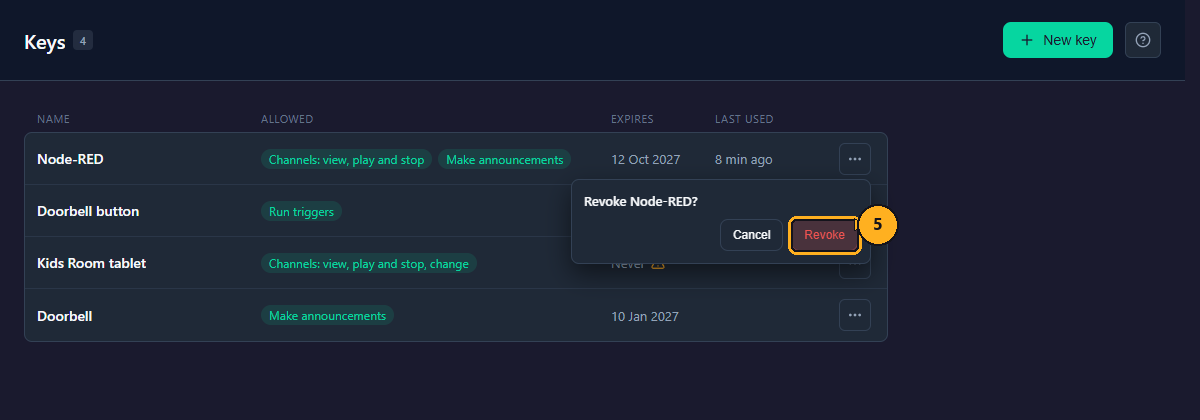Image resolution: width=1200 pixels, height=420 pixels.
Task: Confirm by clicking the red Revoke button
Action: [x=825, y=235]
